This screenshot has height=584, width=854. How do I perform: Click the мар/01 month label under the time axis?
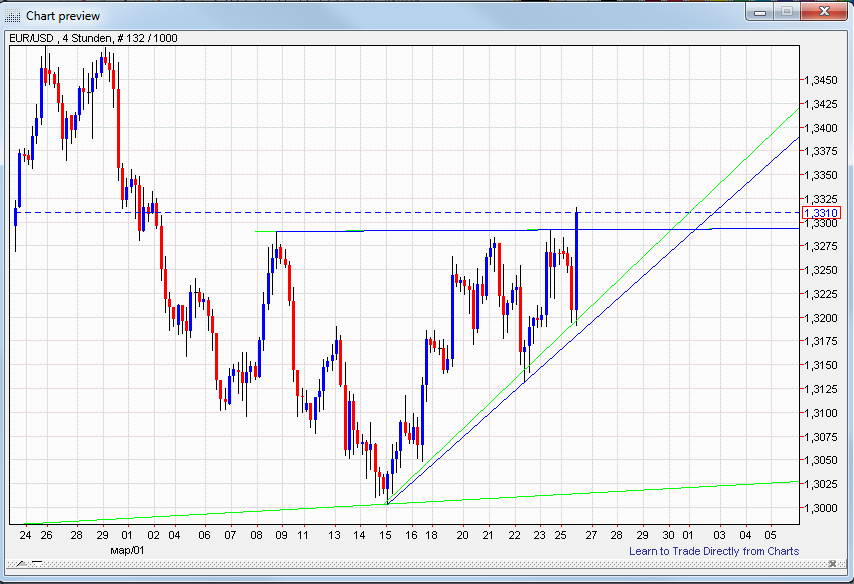tap(127, 550)
